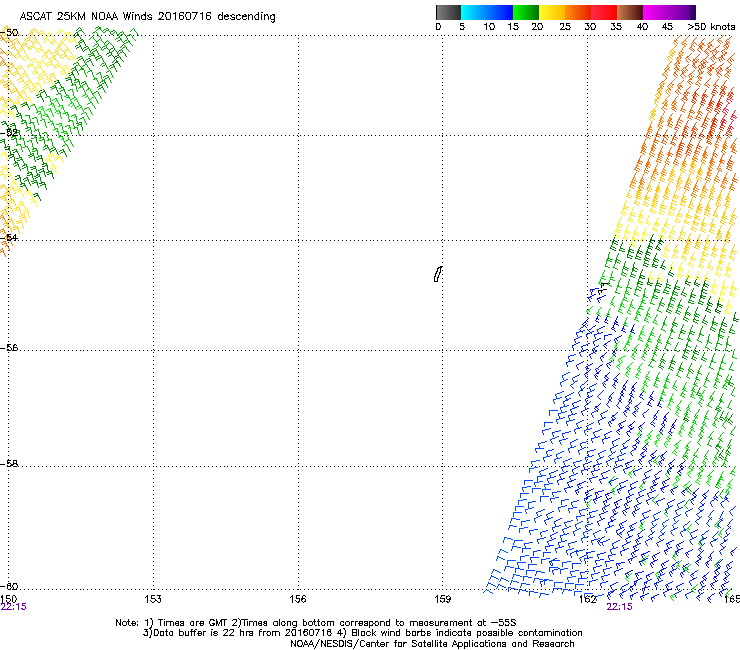Click the dark purple 45-50 knots segment
Viewport: 740px width, 650px height.
point(682,12)
